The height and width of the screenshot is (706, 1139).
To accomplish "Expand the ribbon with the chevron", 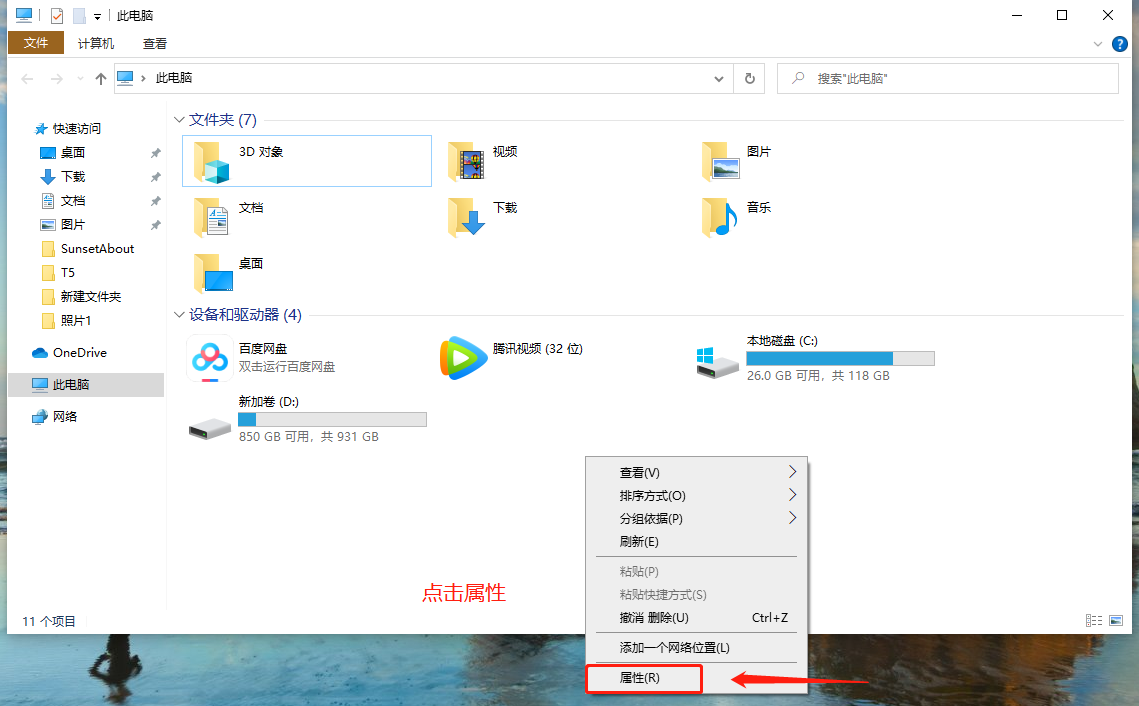I will [1098, 44].
